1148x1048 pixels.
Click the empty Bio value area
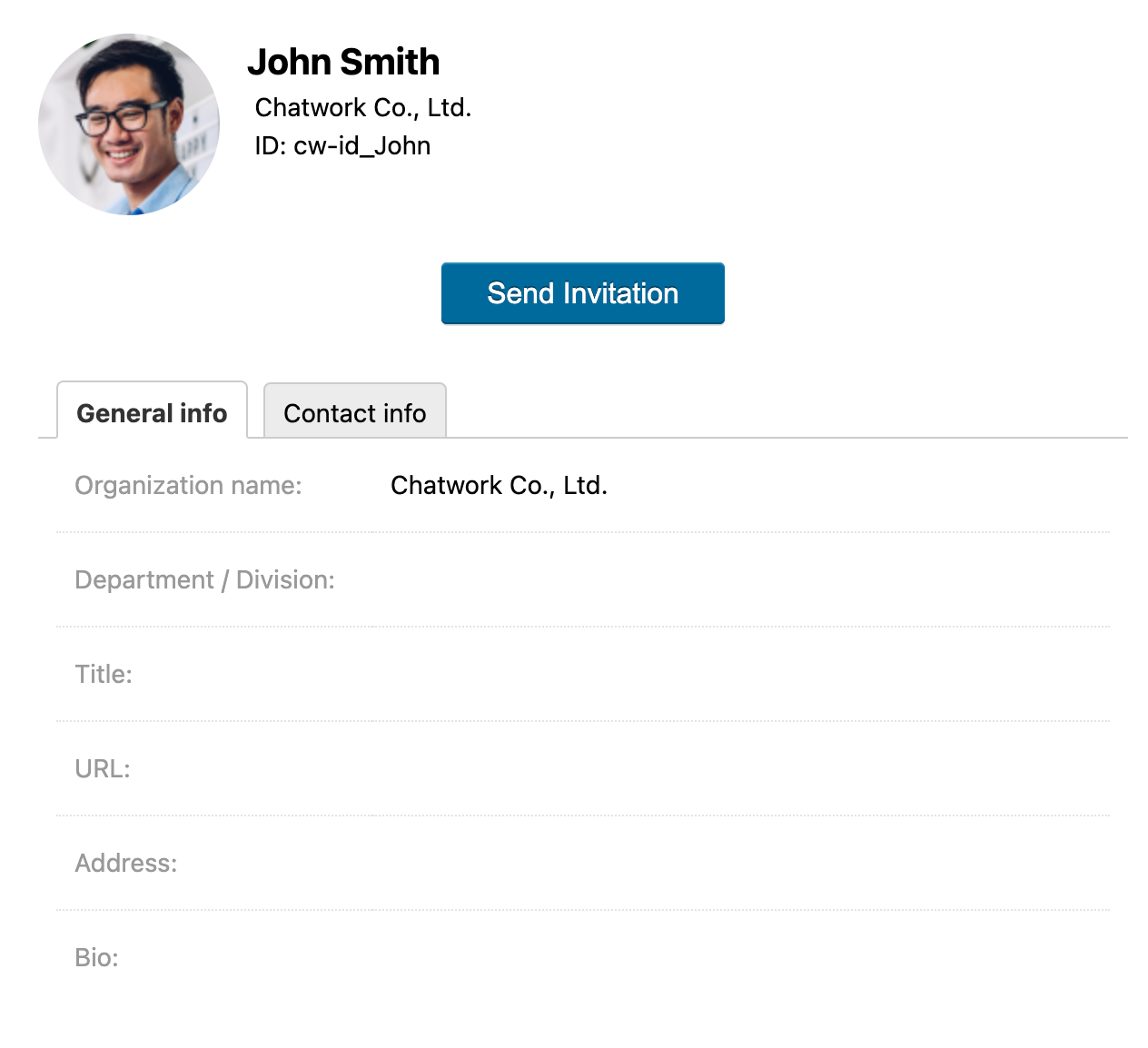pos(741,957)
